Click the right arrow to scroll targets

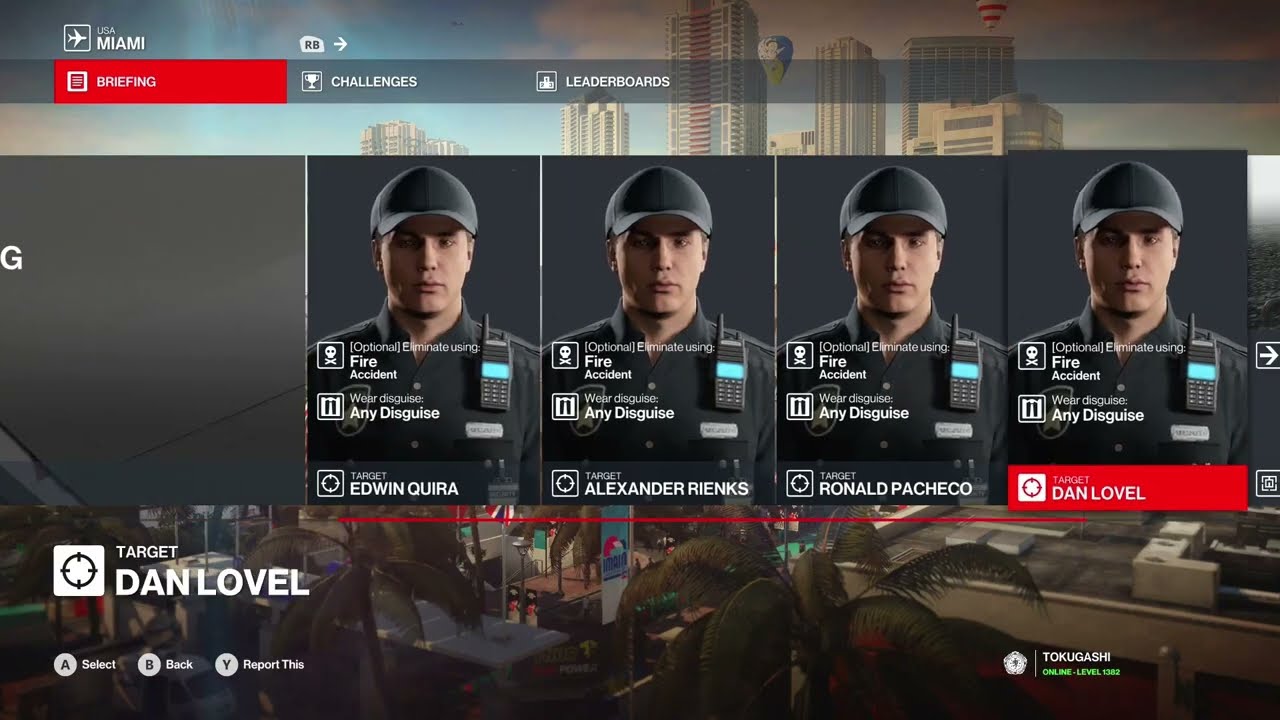coord(1267,355)
